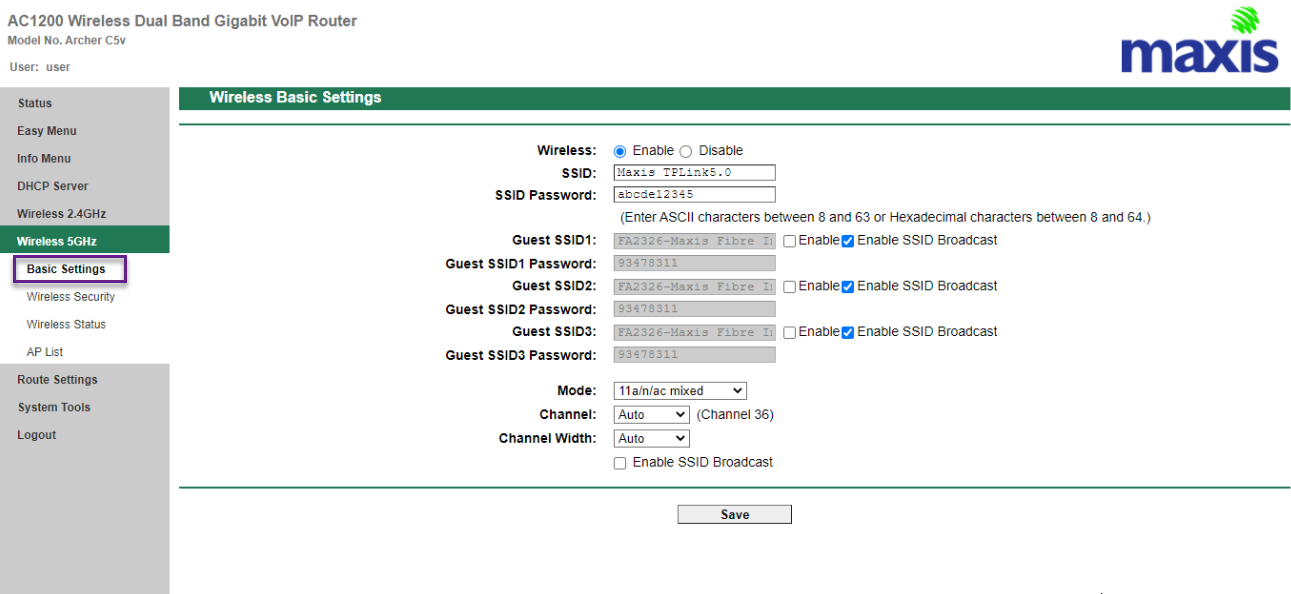The width and height of the screenshot is (1291, 594).
Task: Open the Status menu
Action: click(x=35, y=103)
